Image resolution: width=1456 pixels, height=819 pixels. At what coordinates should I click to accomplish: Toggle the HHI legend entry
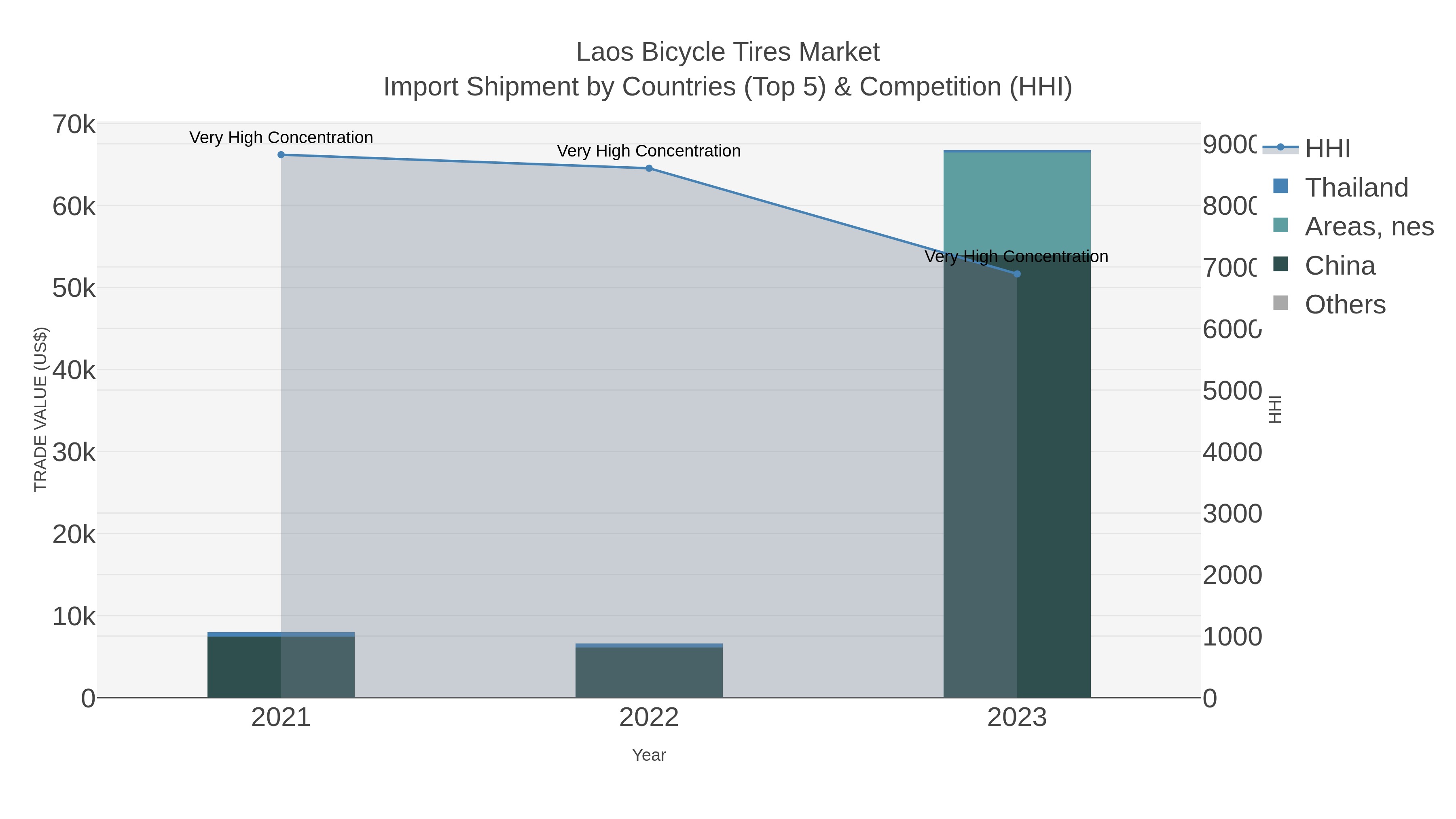pyautogui.click(x=1307, y=149)
